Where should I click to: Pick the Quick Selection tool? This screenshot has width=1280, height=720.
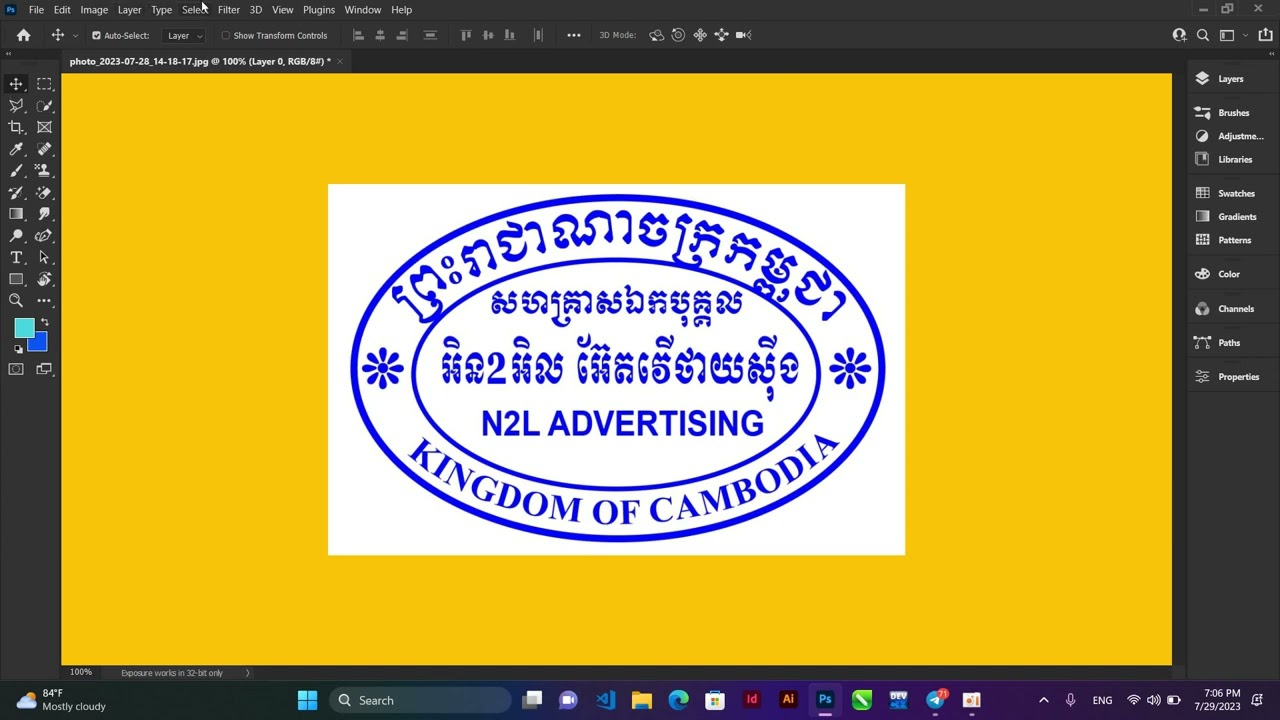click(x=44, y=106)
